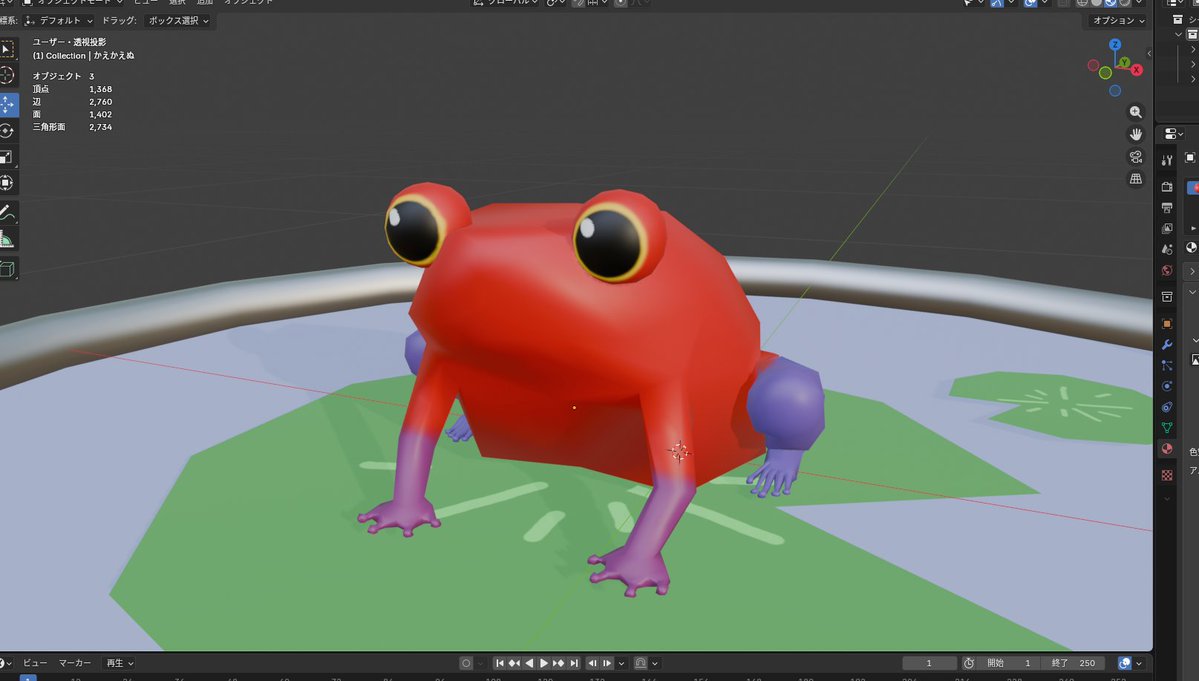The height and width of the screenshot is (681, 1199).
Task: Open the Output properties tab
Action: 1167,207
